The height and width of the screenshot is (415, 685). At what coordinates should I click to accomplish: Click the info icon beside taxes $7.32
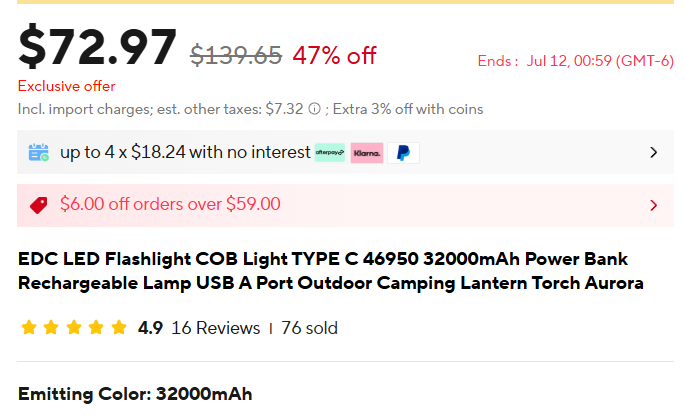click(x=315, y=109)
